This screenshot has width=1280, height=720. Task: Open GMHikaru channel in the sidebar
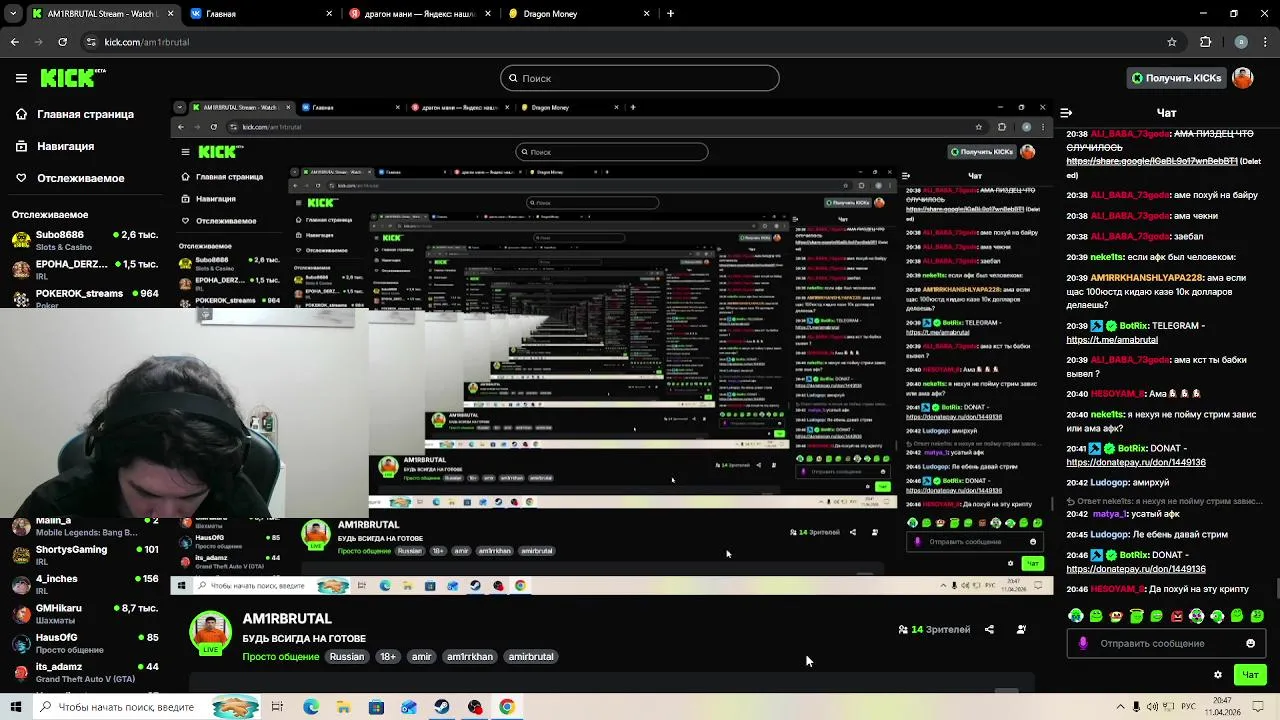(x=85, y=613)
